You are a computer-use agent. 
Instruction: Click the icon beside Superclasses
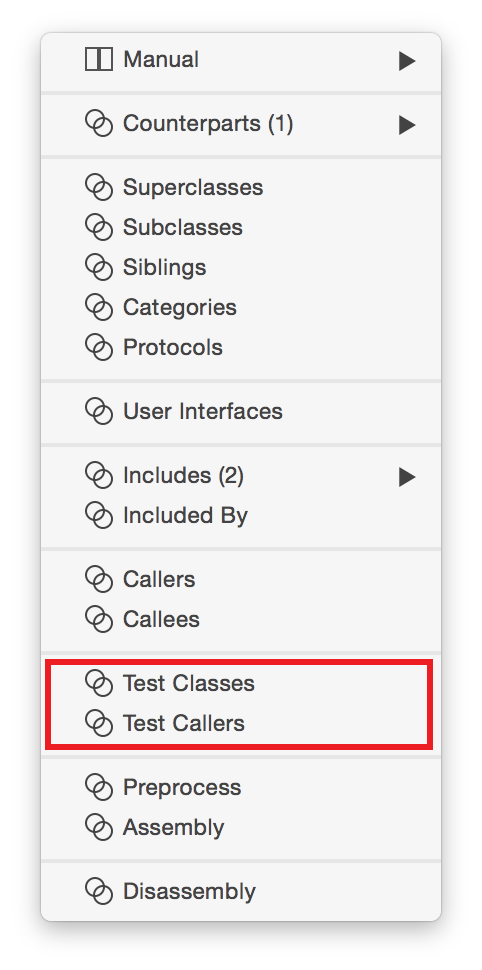99,187
